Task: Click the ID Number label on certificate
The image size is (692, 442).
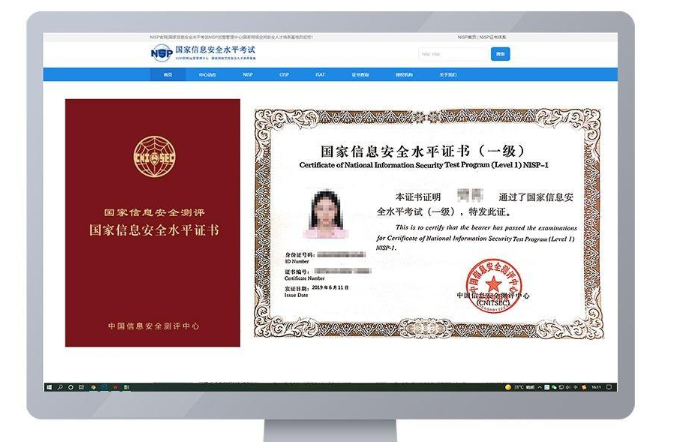Action: pyautogui.click(x=297, y=261)
